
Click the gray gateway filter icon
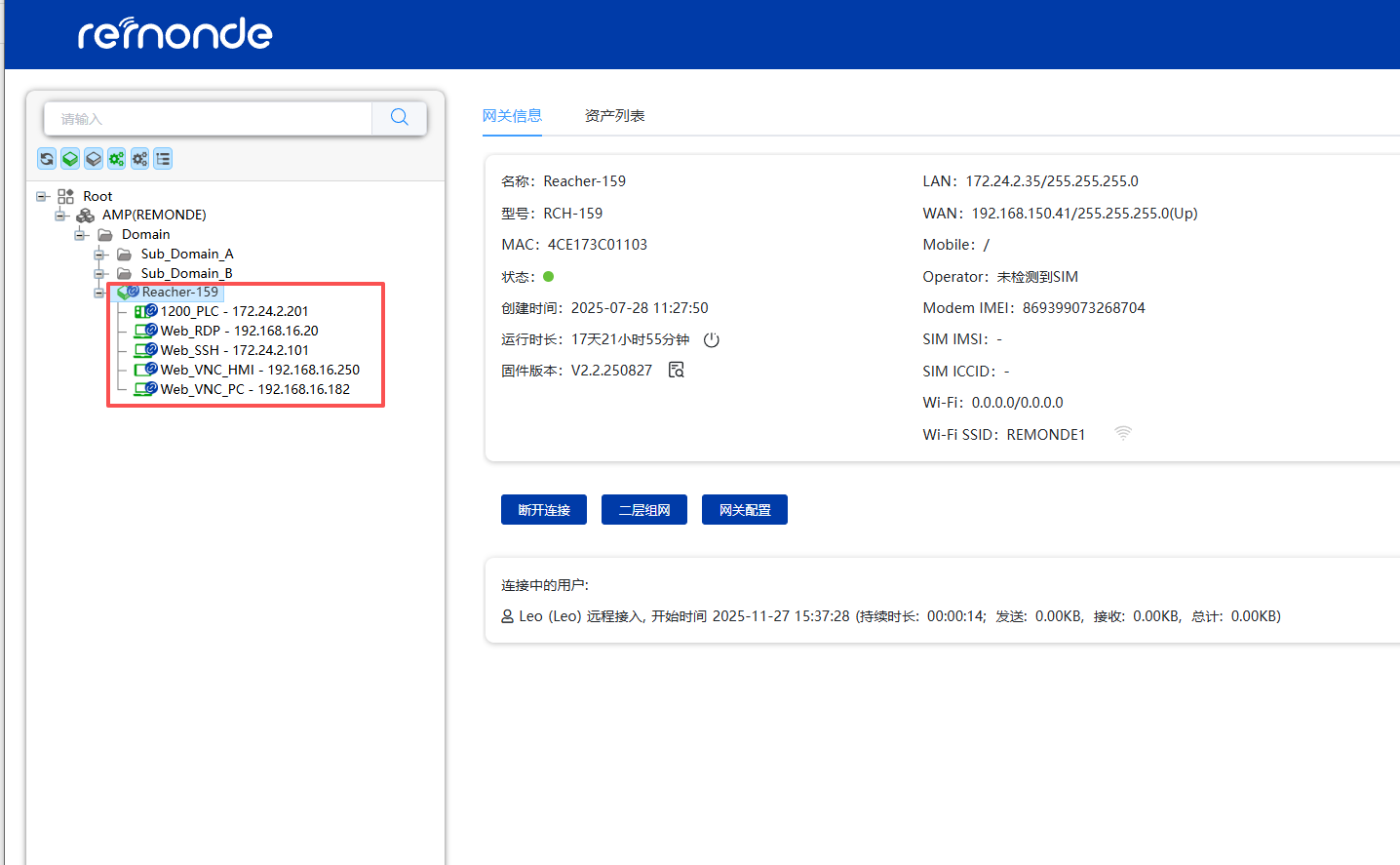click(x=94, y=159)
